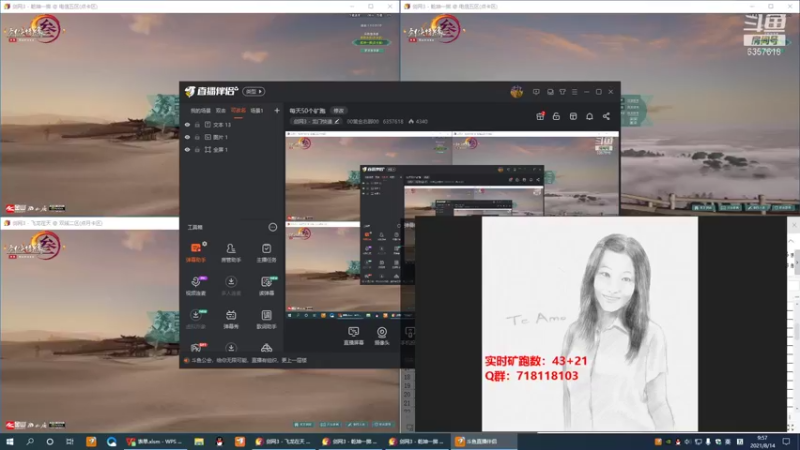Click the car-shaped icon in the toolbox bottom row
The image size is (800, 450).
[266, 347]
